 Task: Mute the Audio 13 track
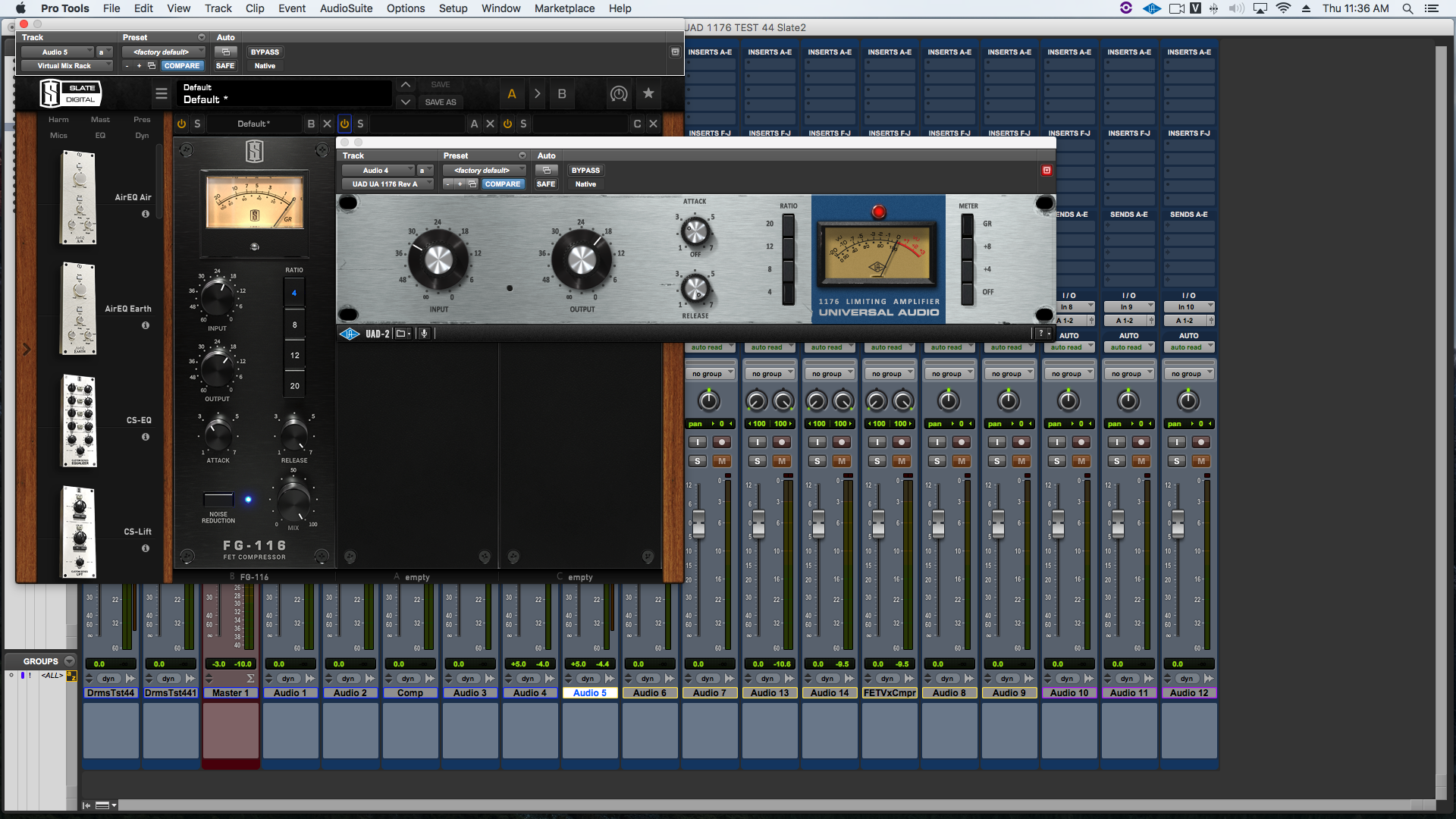pyautogui.click(x=783, y=460)
